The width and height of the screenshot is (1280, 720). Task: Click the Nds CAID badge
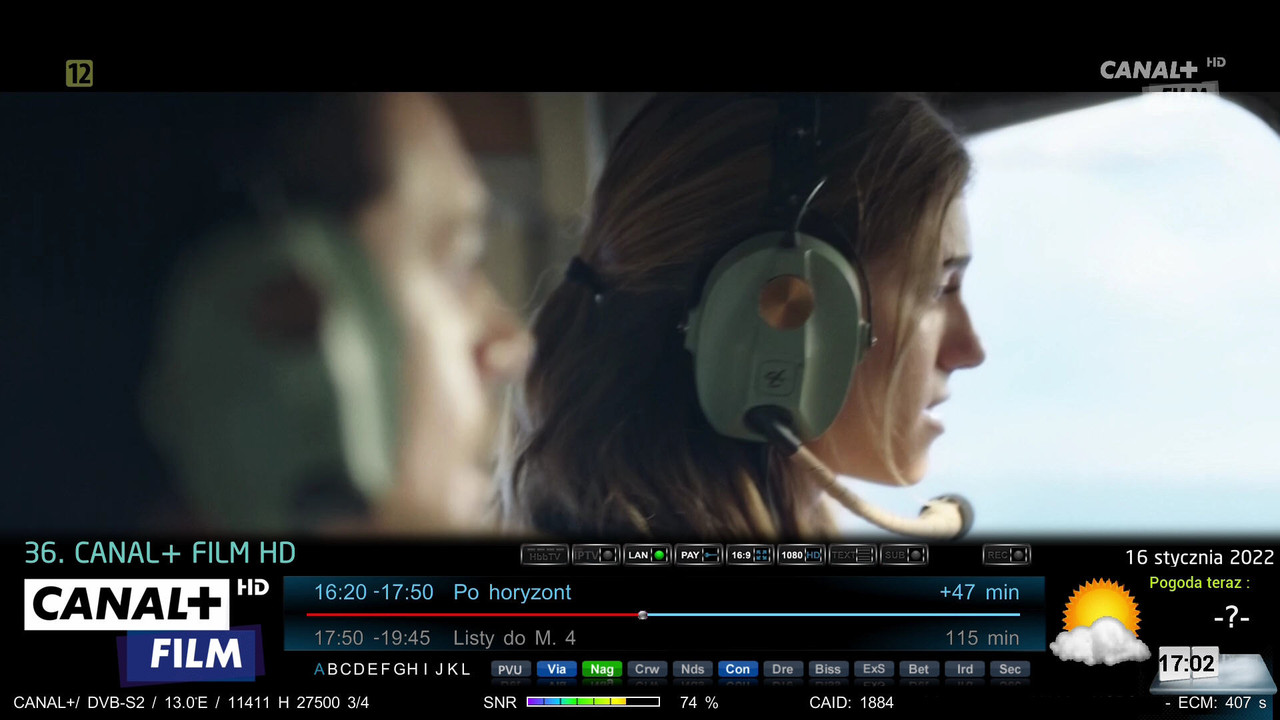[x=692, y=669]
